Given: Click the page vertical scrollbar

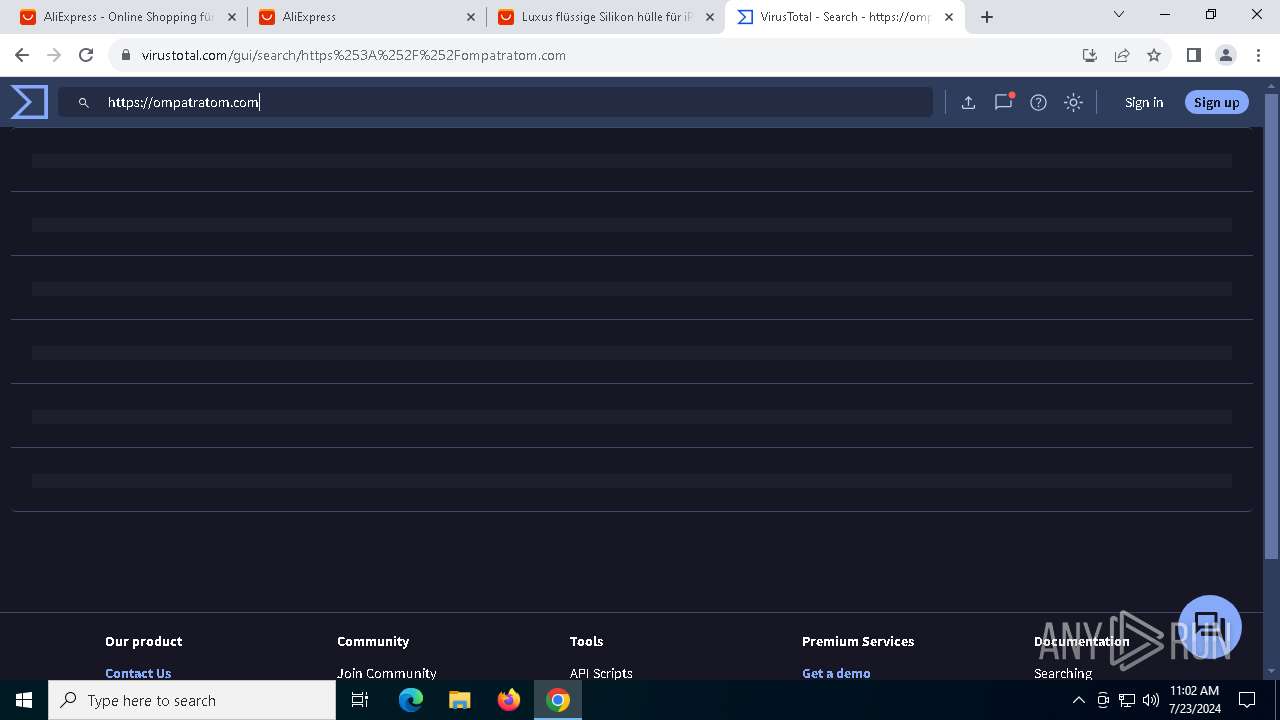Looking at the screenshot, I should click(1272, 327).
